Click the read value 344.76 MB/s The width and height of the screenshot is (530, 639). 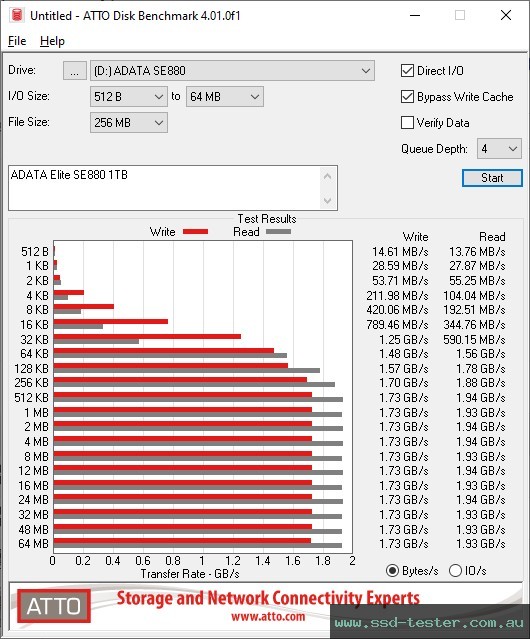click(x=474, y=325)
